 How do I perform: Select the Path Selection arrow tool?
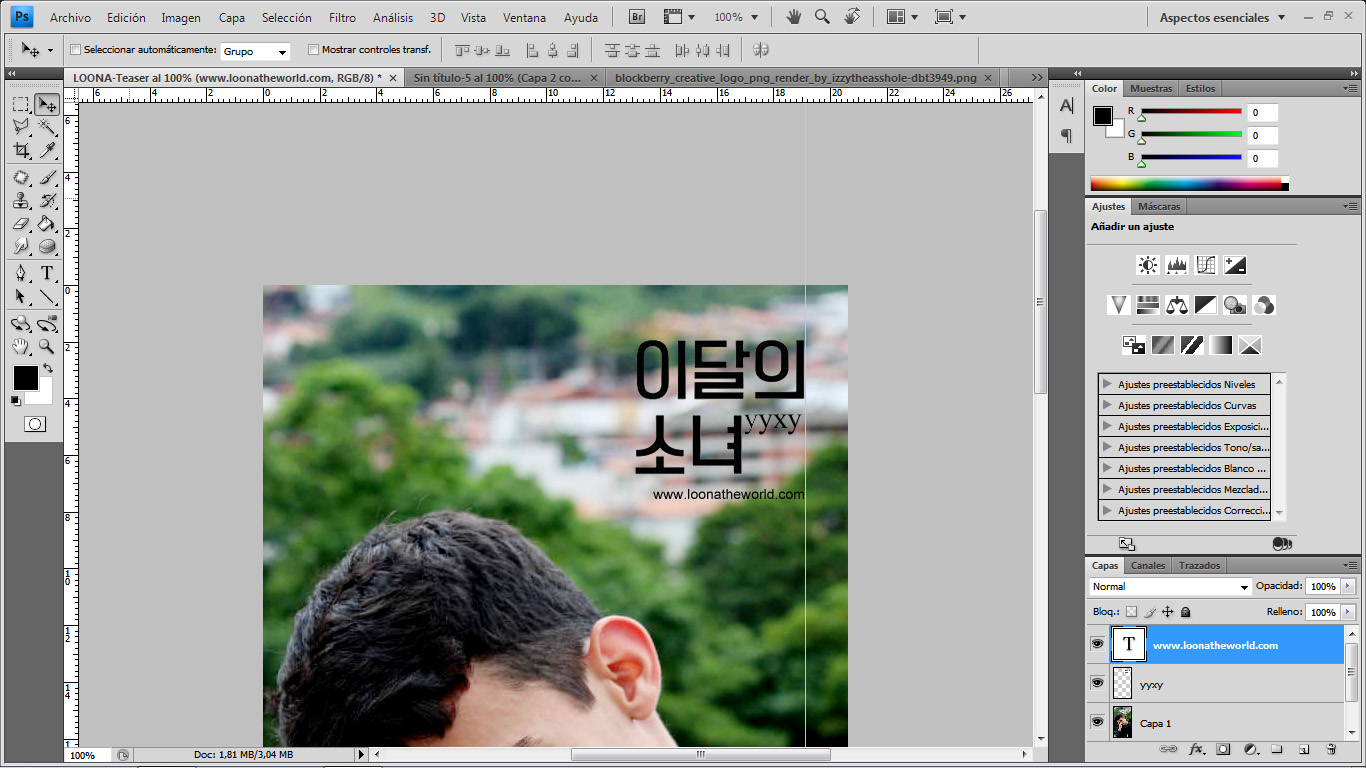20,297
